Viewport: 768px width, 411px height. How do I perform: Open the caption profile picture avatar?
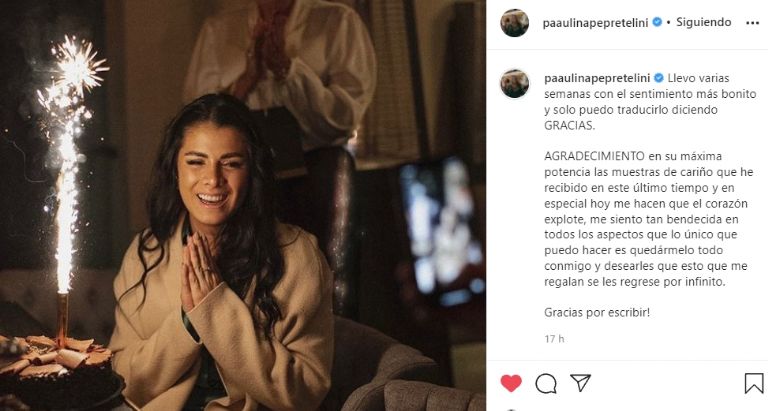click(514, 83)
